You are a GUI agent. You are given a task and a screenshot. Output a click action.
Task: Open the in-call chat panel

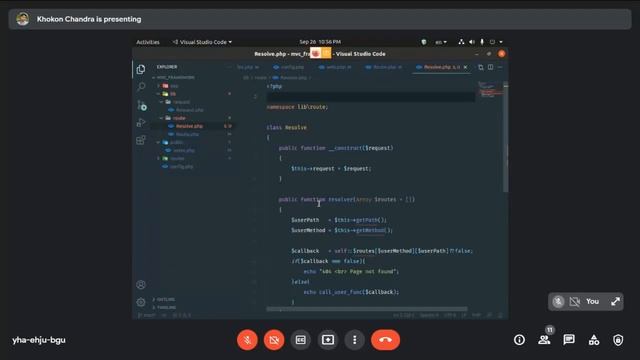[569, 340]
